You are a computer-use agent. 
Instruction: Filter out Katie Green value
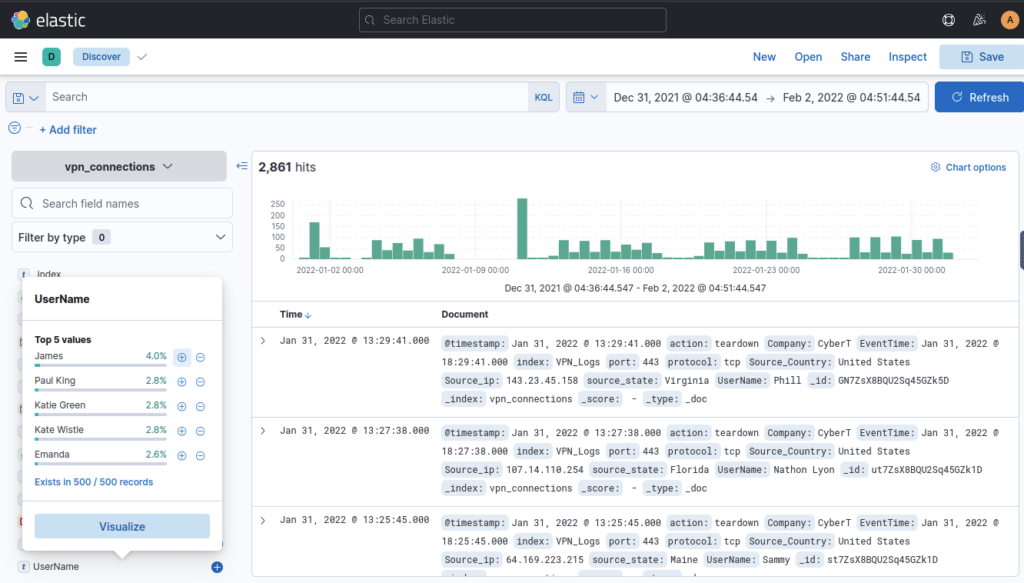(x=200, y=406)
